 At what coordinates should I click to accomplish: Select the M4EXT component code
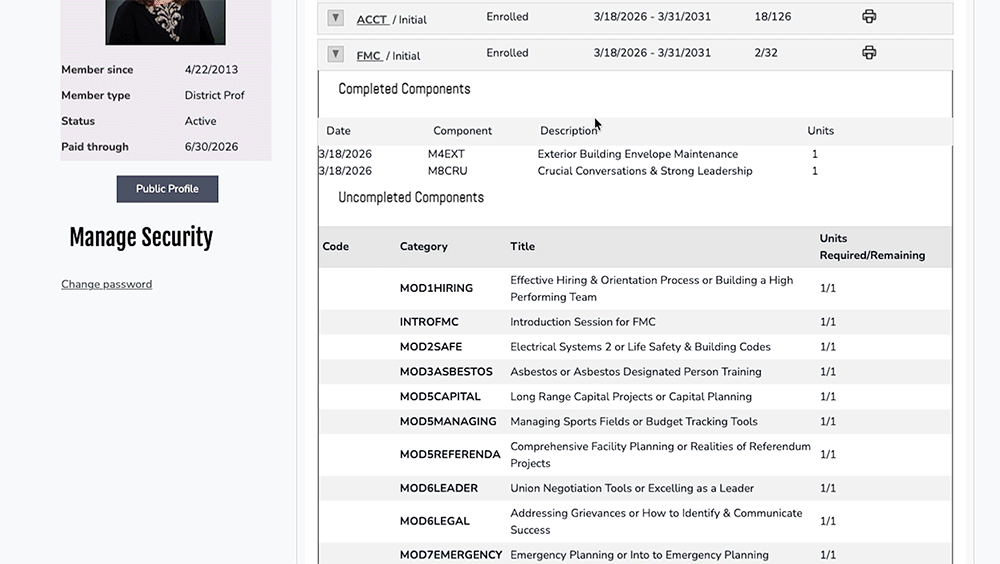tap(446, 154)
